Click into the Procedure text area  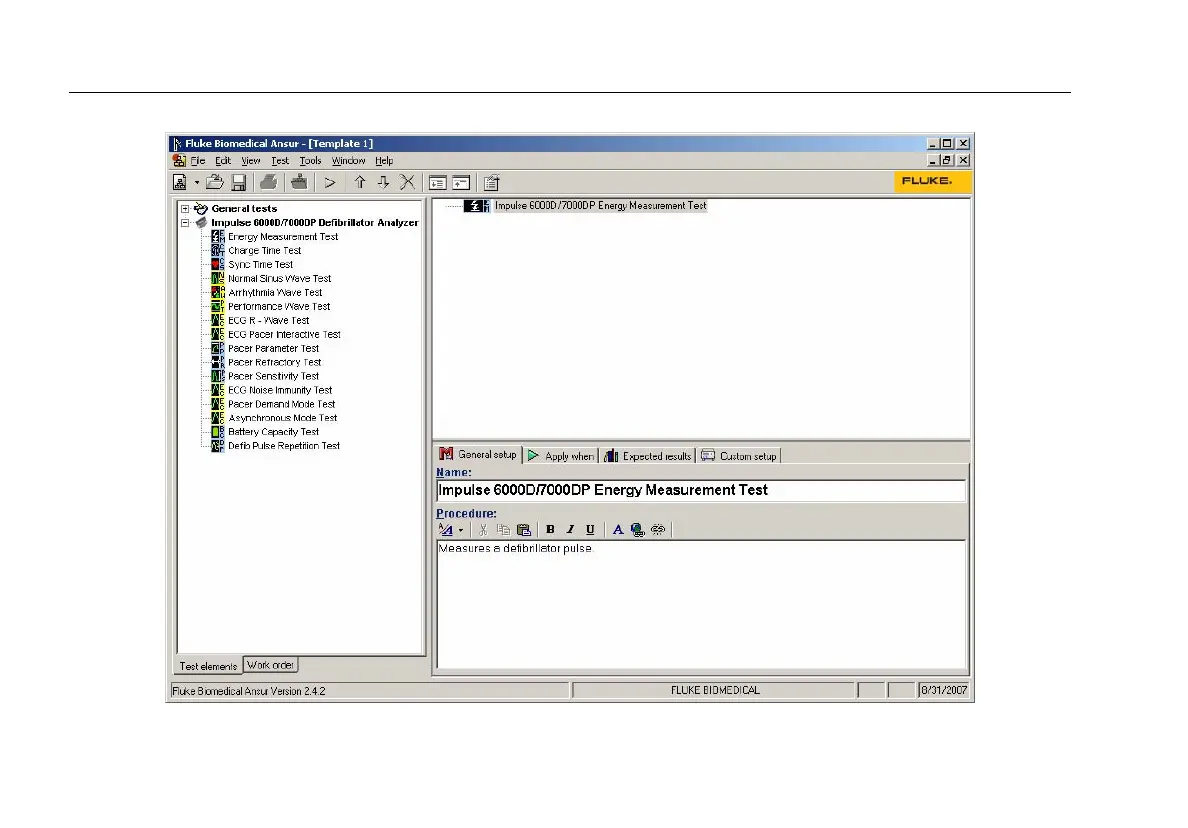[701, 605]
